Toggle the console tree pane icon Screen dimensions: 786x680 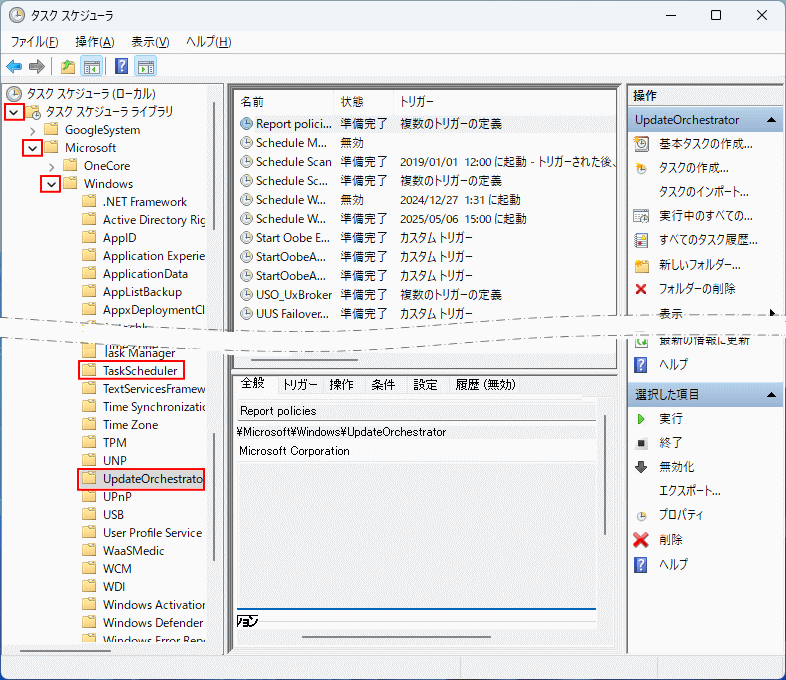tap(92, 66)
